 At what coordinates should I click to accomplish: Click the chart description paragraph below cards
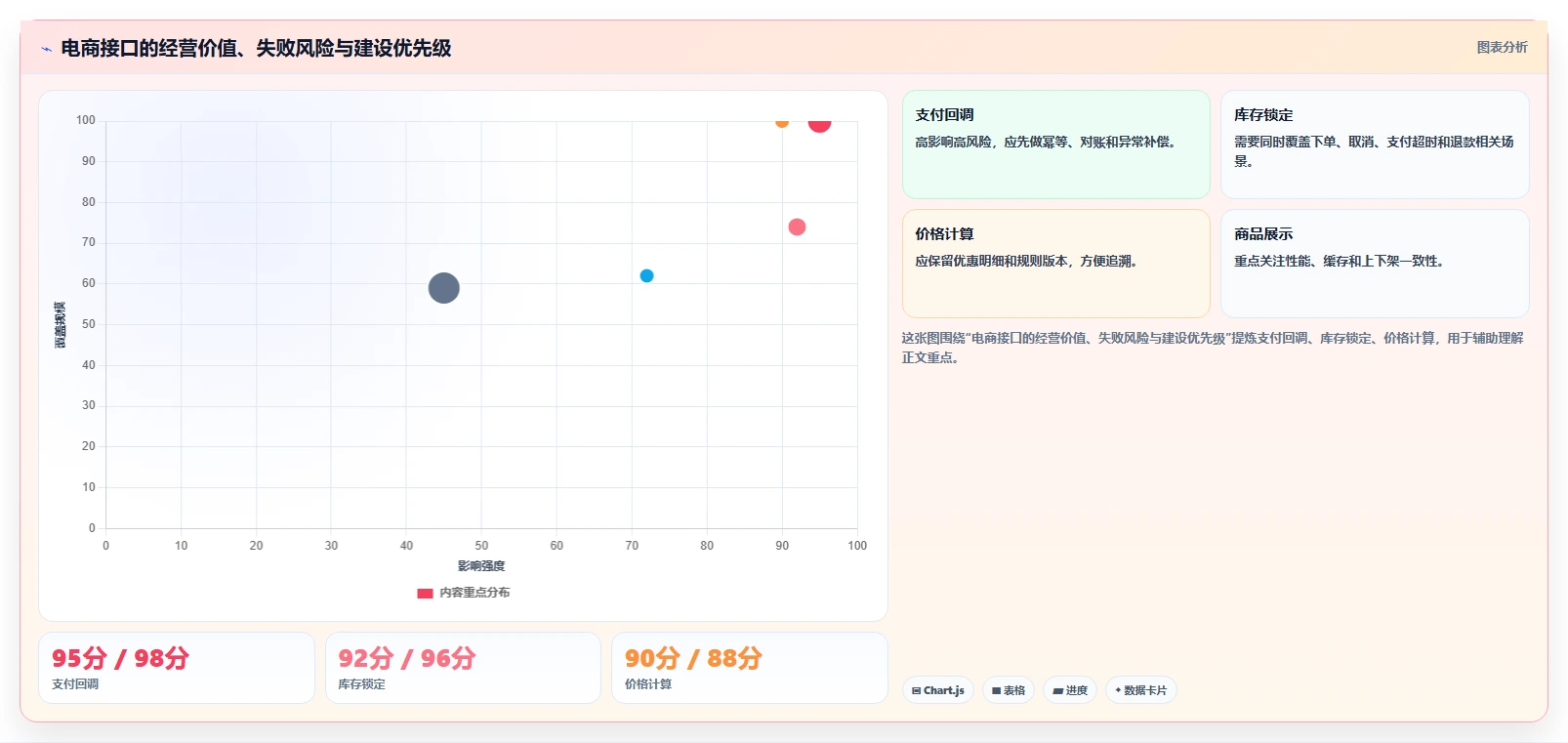click(1213, 348)
